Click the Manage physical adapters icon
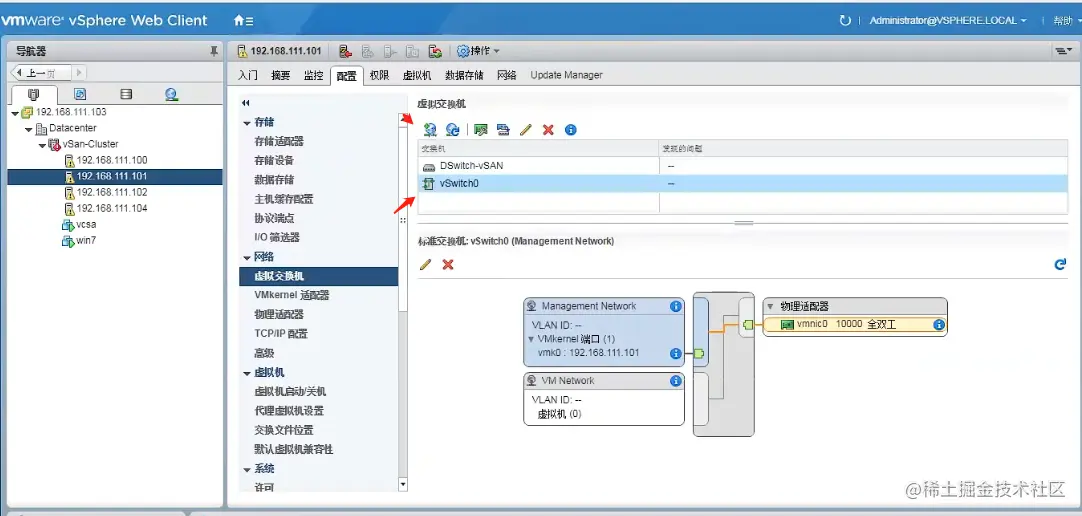The width and height of the screenshot is (1082, 516). click(x=481, y=130)
